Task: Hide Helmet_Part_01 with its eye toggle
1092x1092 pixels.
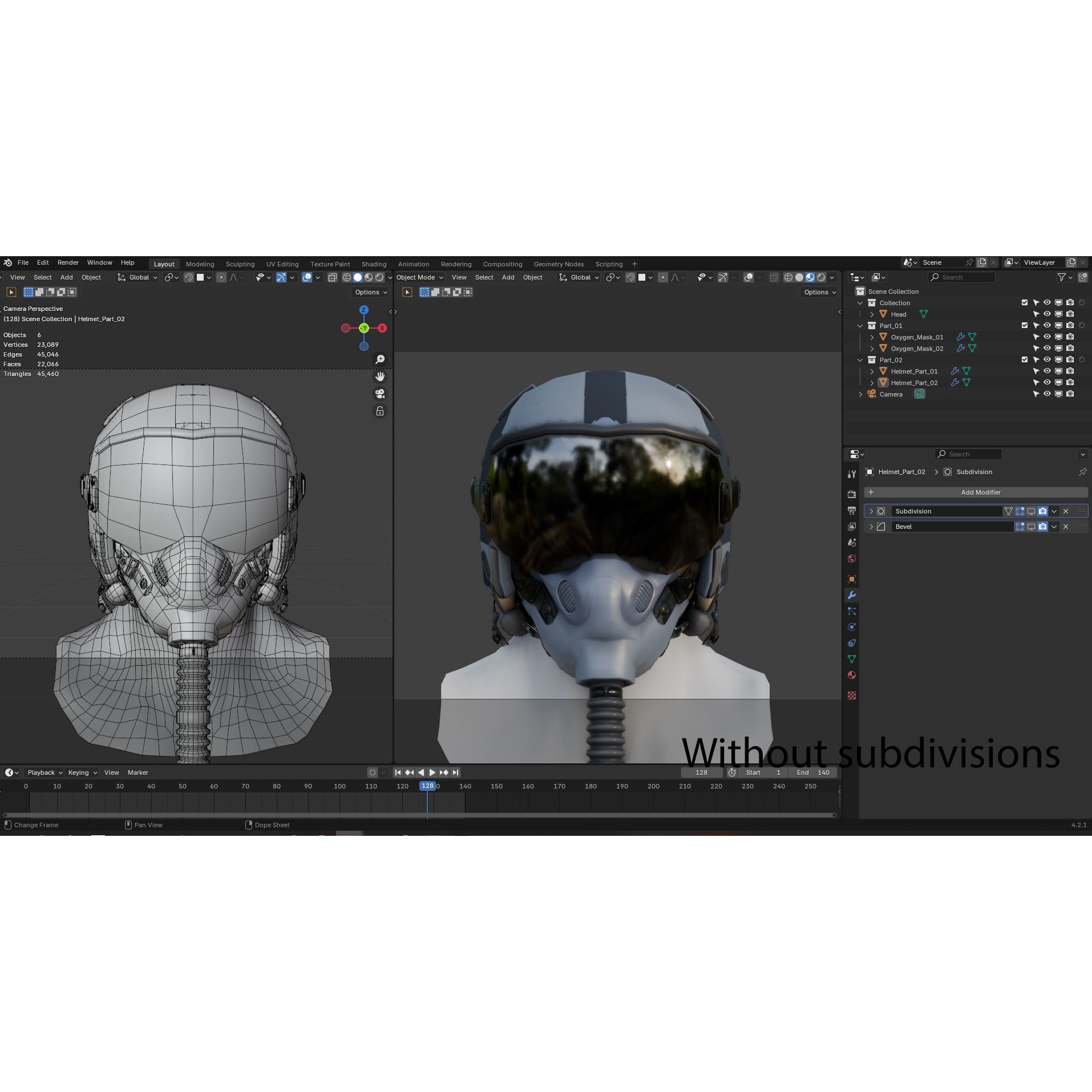Action: [1047, 371]
